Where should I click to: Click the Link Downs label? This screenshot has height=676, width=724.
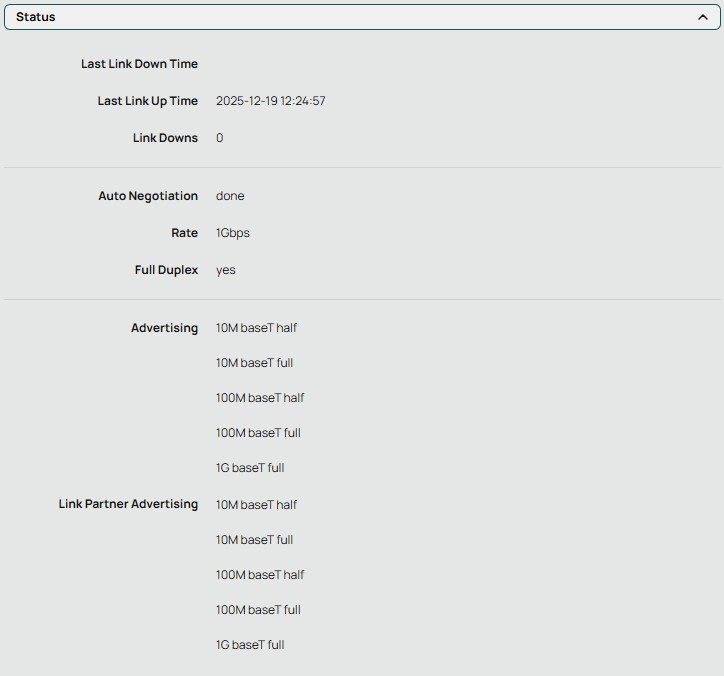165,138
